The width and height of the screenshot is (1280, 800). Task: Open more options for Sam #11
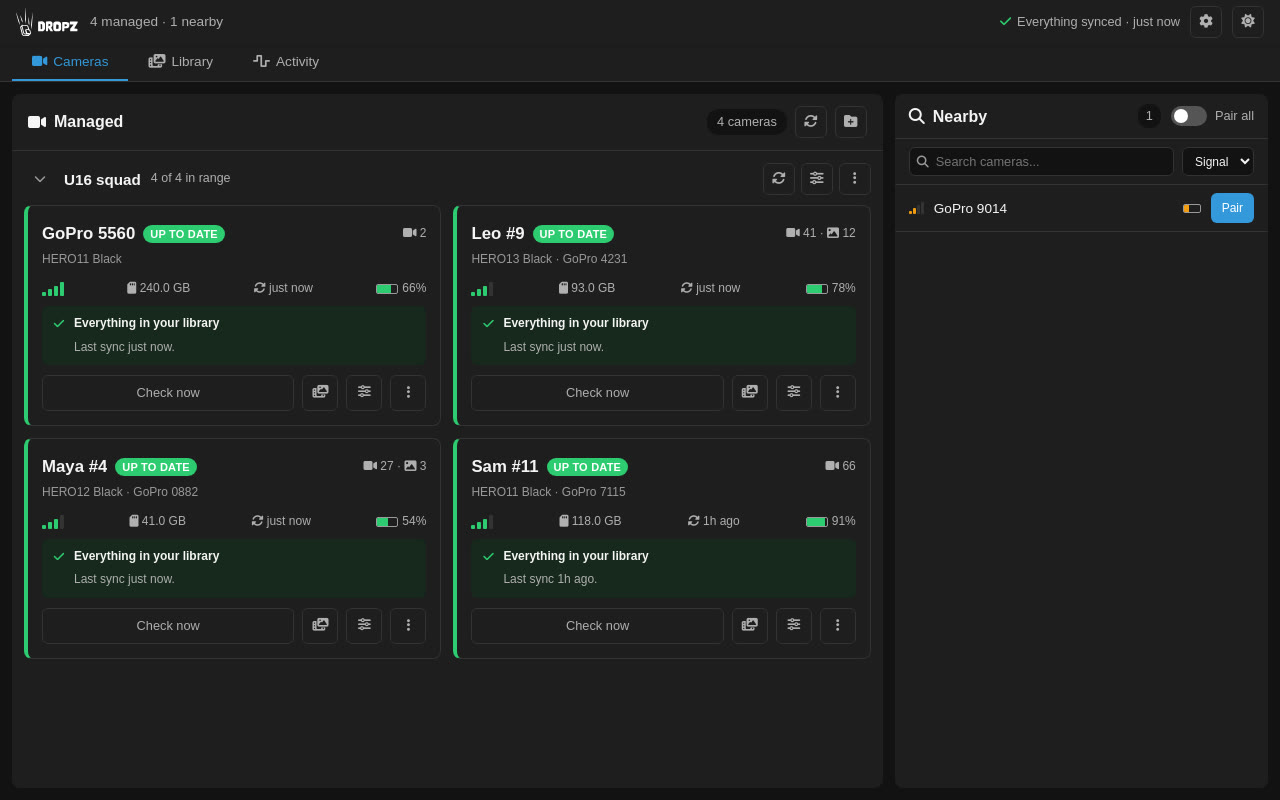coord(838,626)
